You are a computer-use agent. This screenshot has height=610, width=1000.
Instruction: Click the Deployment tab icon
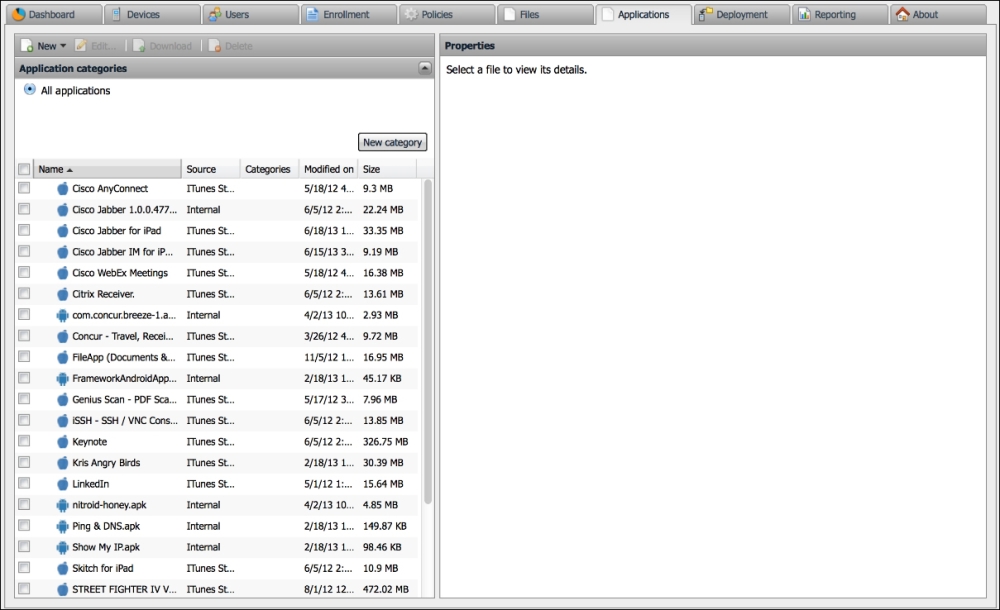pos(705,14)
